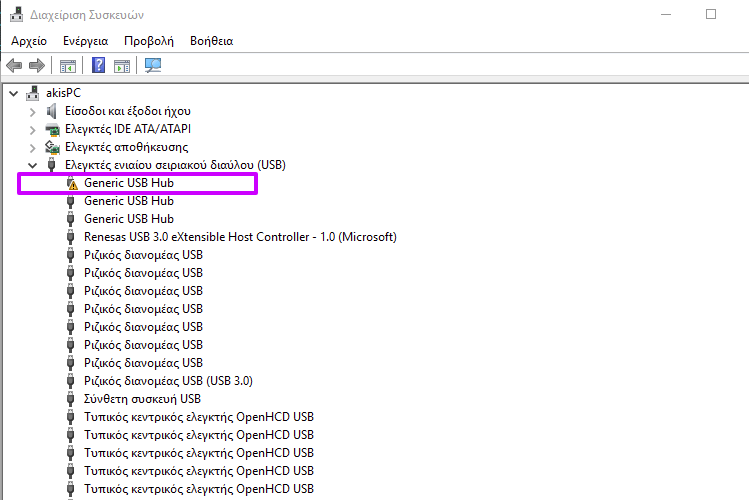Click the icon beside Σύνθετη συσκευή USB
Image resolution: width=749 pixels, height=500 pixels.
point(71,399)
